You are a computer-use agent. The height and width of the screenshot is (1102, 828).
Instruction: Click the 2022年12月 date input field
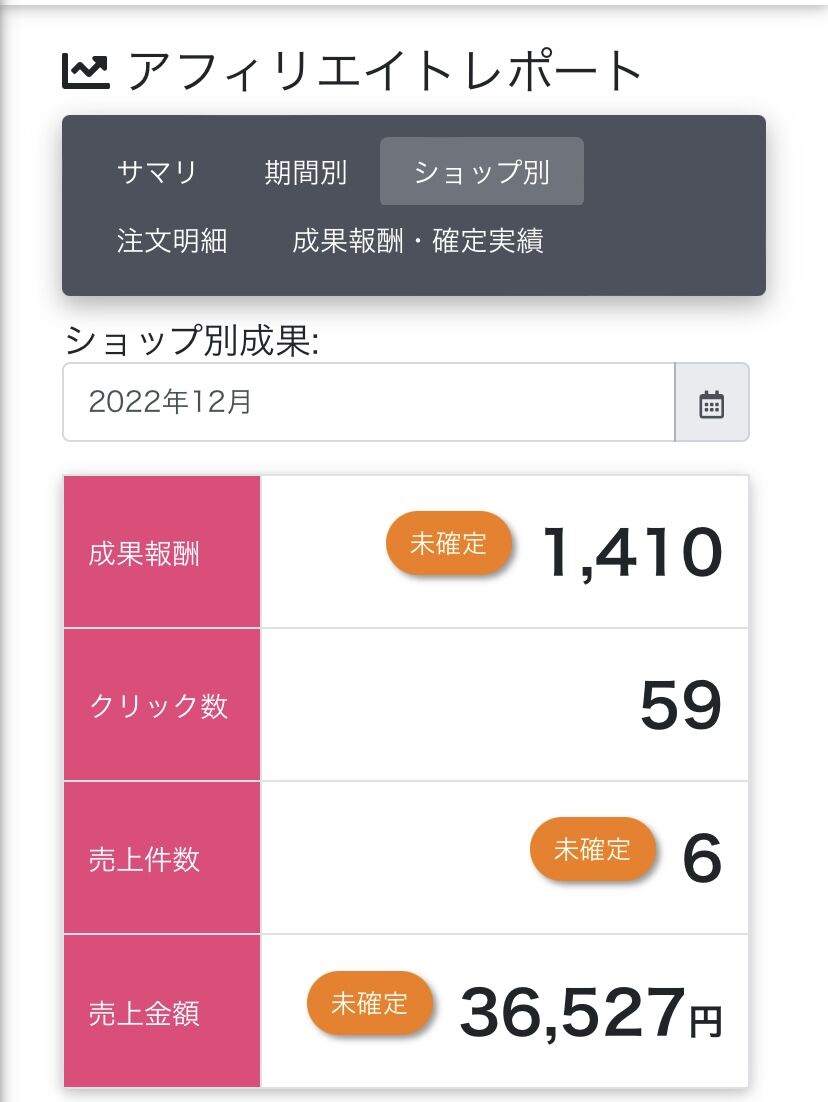tap(368, 402)
